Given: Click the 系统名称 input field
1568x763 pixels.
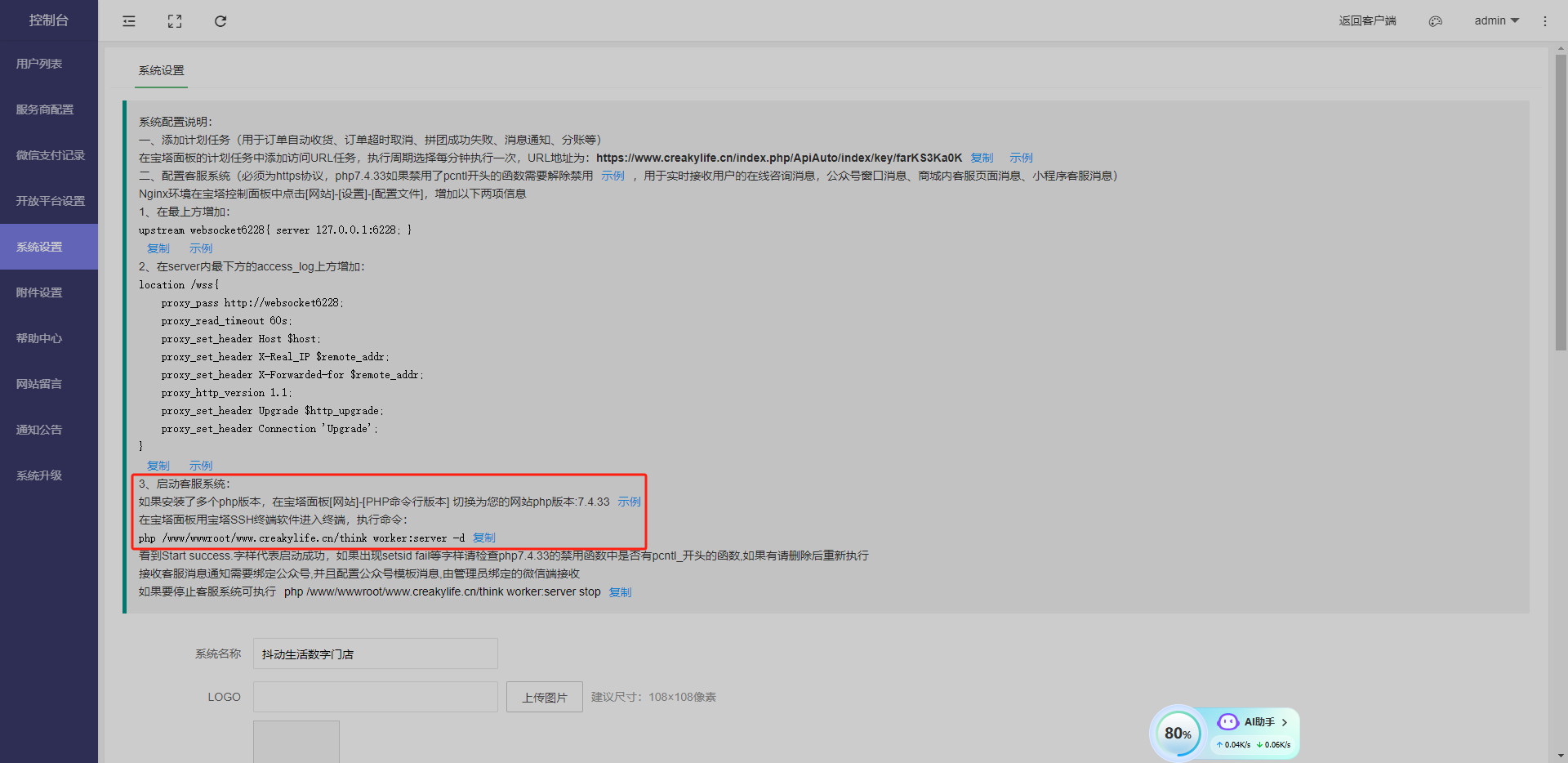Looking at the screenshot, I should (x=376, y=654).
